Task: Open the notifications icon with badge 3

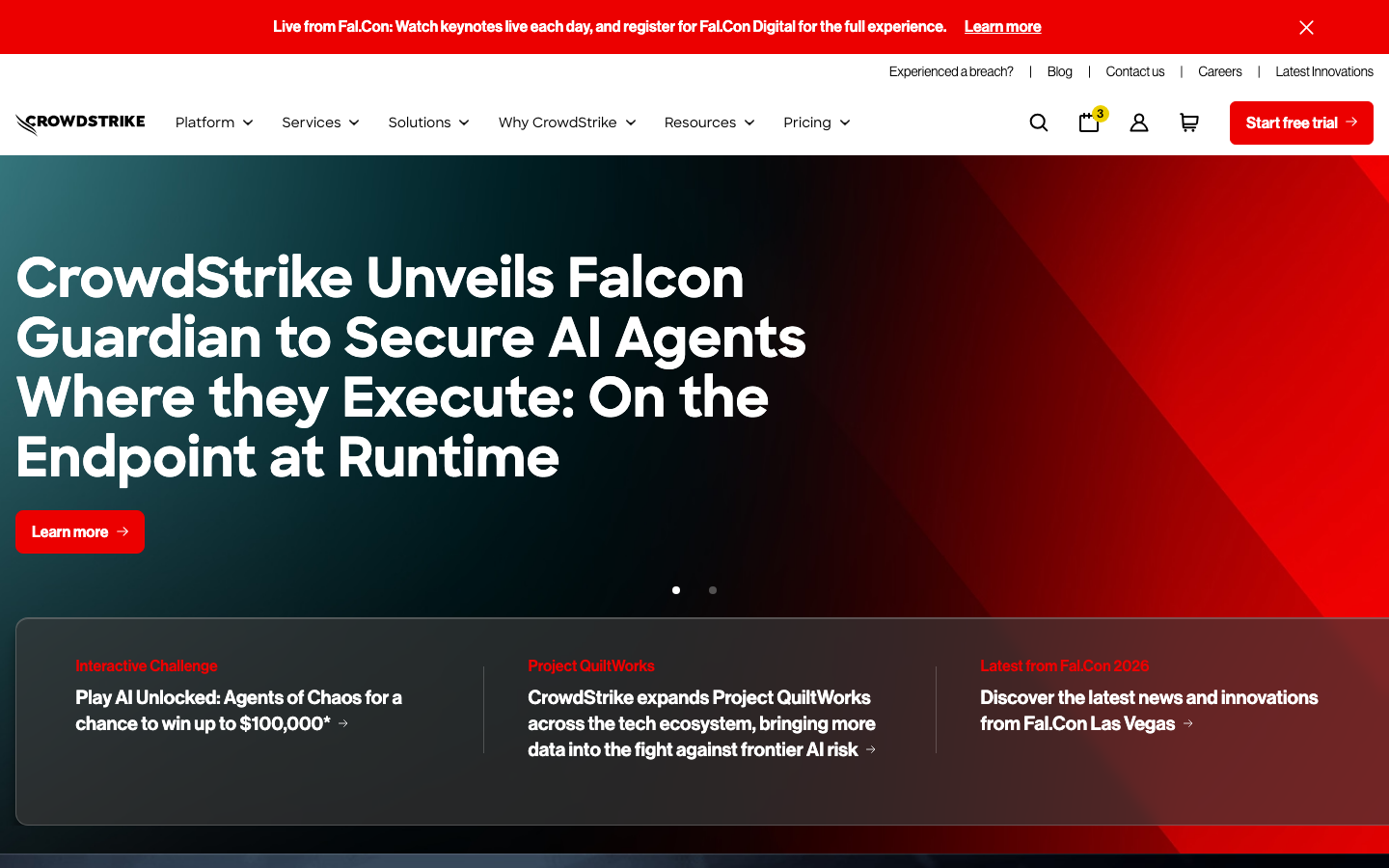Action: coord(1091,122)
